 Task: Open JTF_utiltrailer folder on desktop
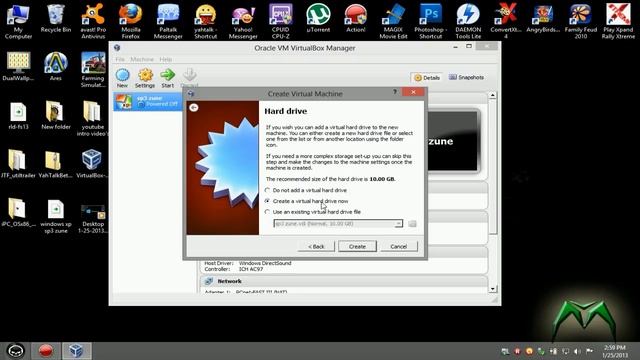pyautogui.click(x=18, y=164)
